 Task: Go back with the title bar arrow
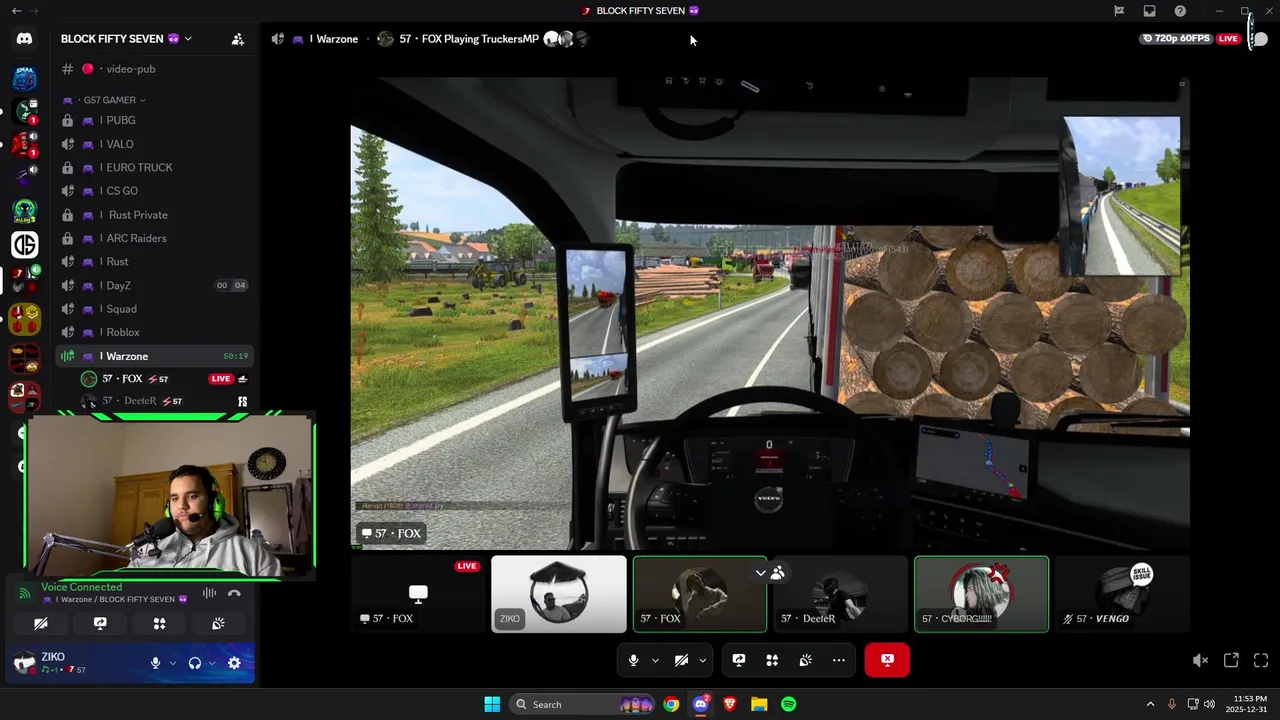(x=16, y=11)
